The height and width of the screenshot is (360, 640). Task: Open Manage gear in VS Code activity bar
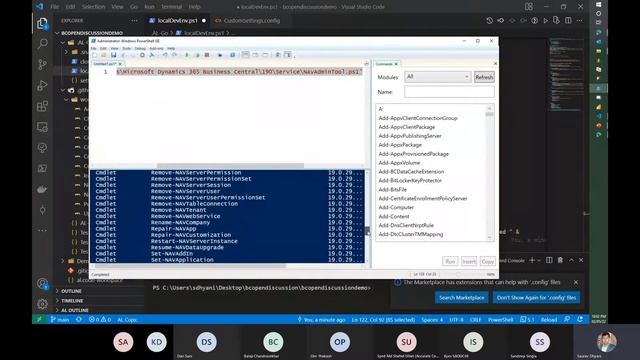pos(42,304)
